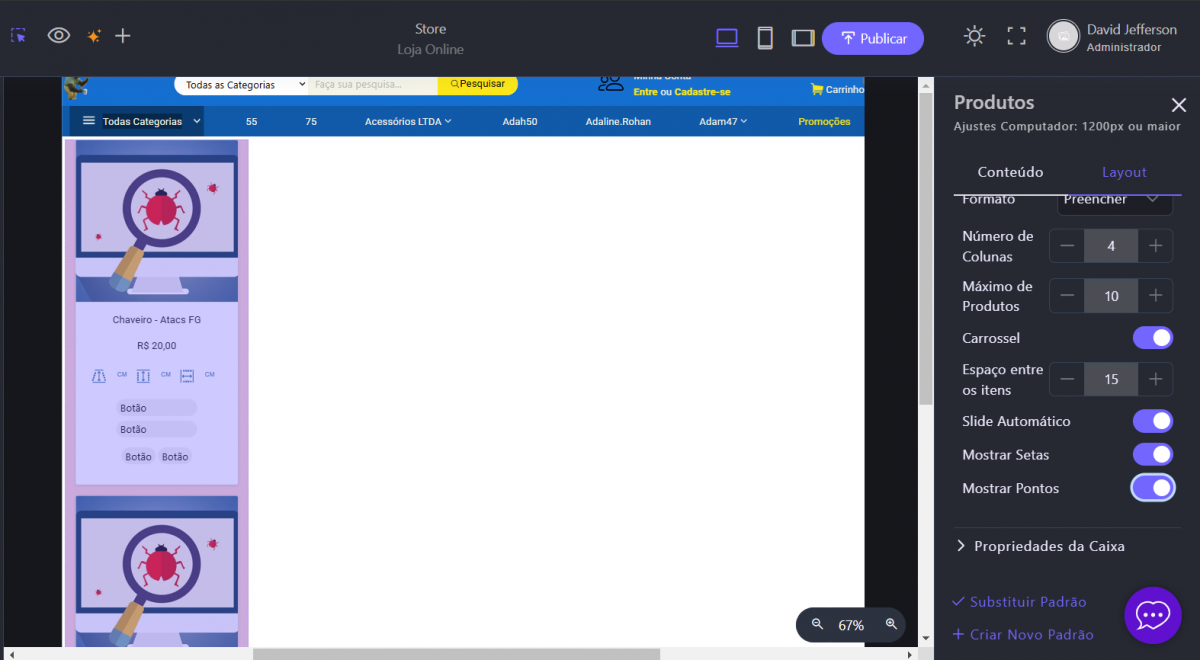Click the plus add element icon
Image resolution: width=1200 pixels, height=660 pixels.
(x=123, y=36)
